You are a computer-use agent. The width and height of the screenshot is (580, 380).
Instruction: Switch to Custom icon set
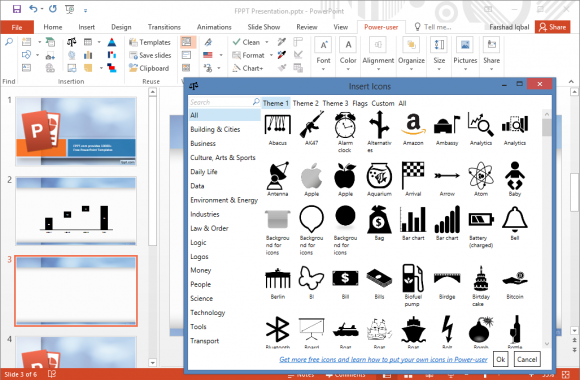[383, 104]
